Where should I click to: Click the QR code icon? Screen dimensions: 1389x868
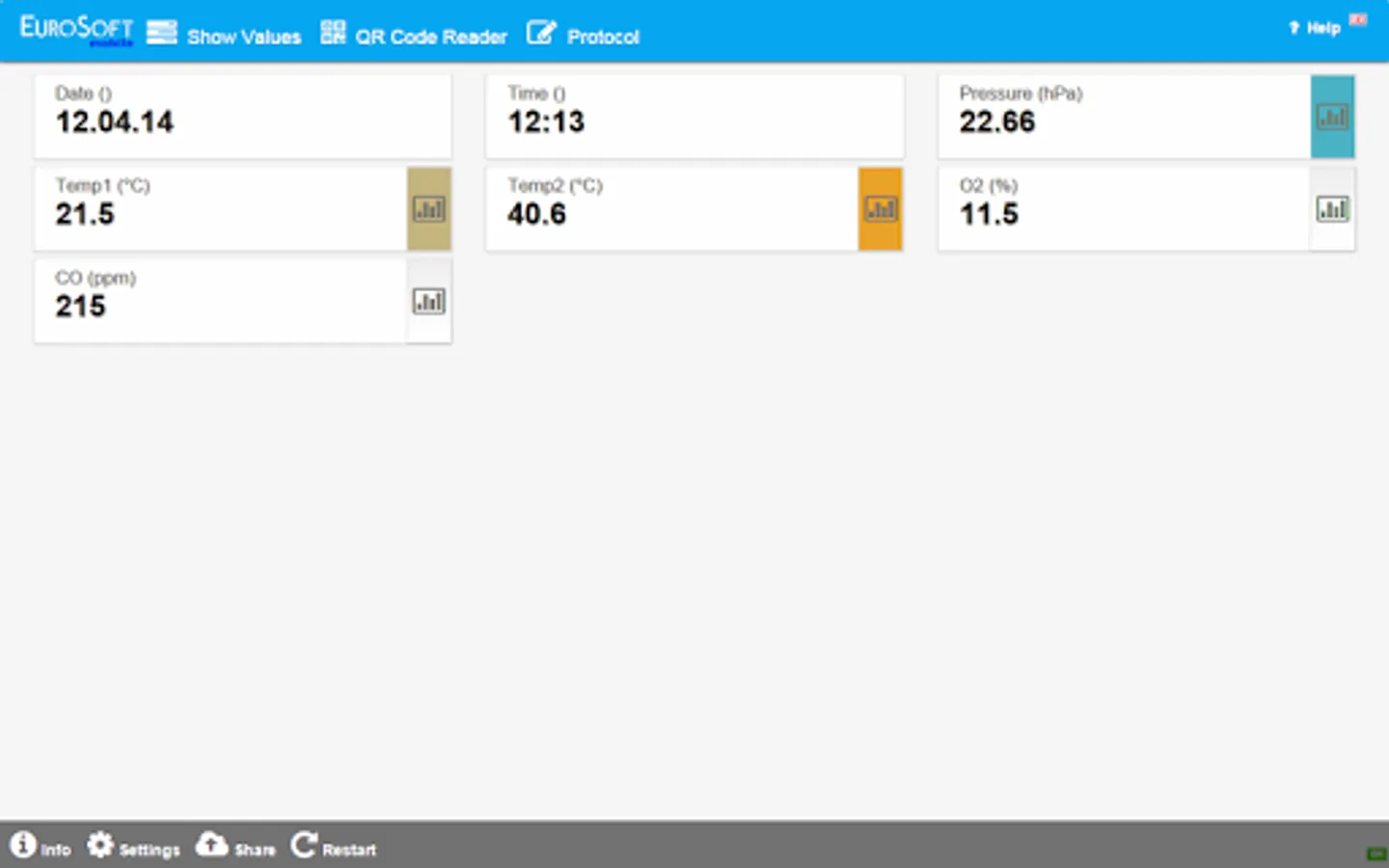pyautogui.click(x=333, y=33)
